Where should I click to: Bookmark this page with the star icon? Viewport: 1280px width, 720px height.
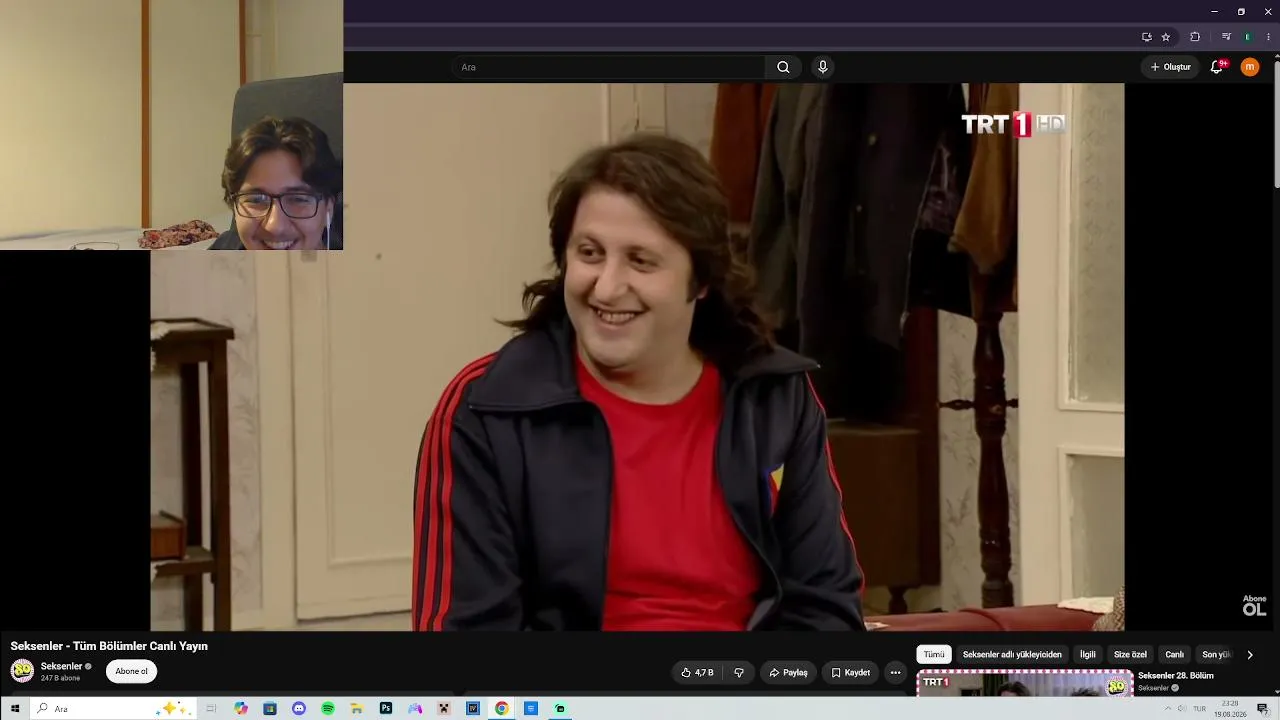[1166, 37]
